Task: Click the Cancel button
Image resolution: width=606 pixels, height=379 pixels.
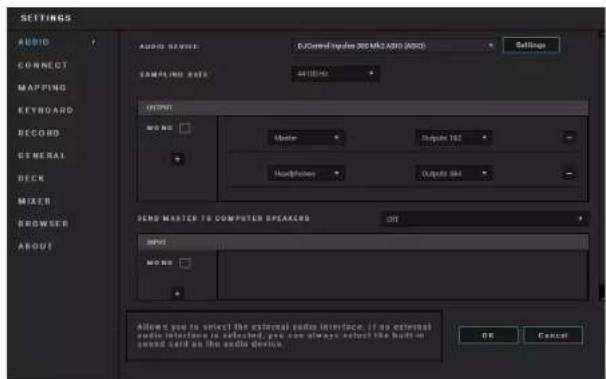Action: (553, 335)
